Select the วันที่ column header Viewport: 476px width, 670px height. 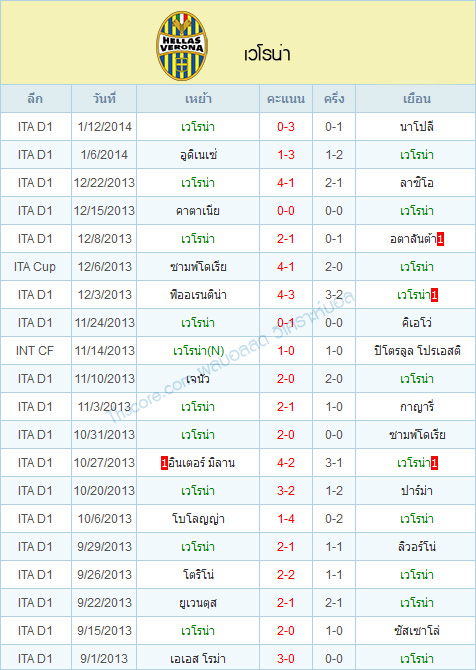pos(104,99)
